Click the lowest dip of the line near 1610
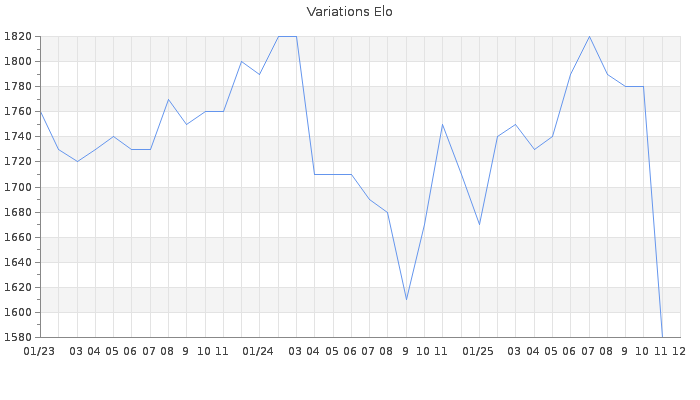This screenshot has height=400, width=700. click(x=406, y=299)
